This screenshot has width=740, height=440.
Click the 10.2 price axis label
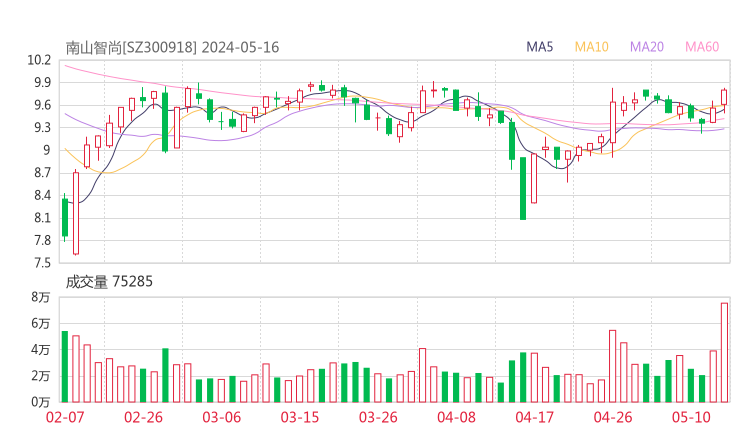(39, 60)
